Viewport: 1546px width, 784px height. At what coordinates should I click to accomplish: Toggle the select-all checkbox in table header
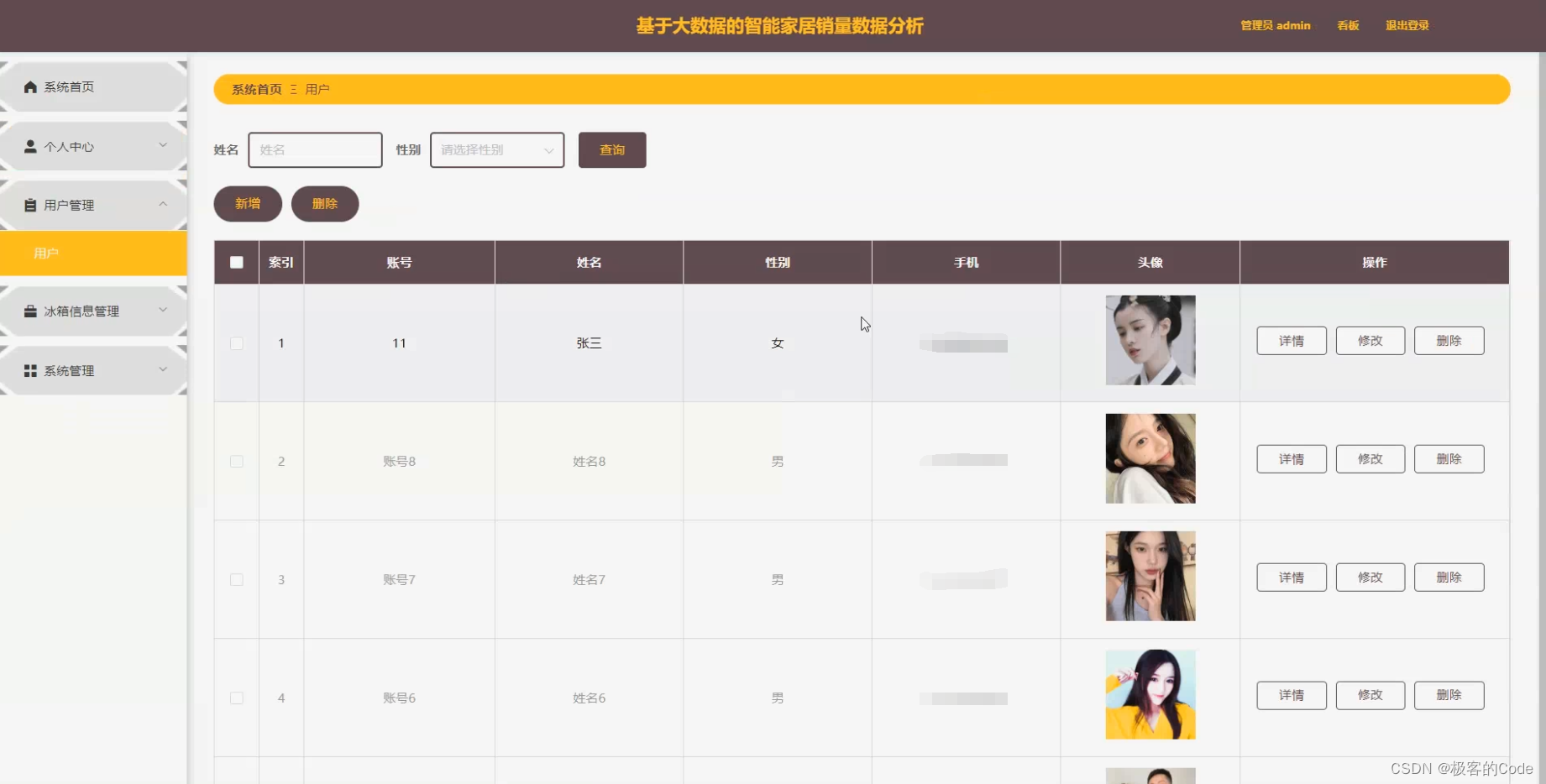click(x=237, y=263)
